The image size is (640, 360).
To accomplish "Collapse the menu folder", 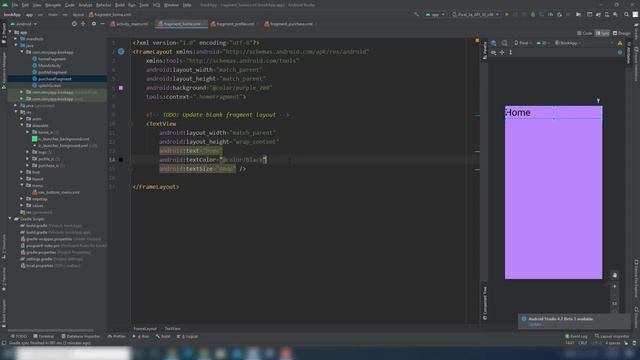I will pos(22,185).
